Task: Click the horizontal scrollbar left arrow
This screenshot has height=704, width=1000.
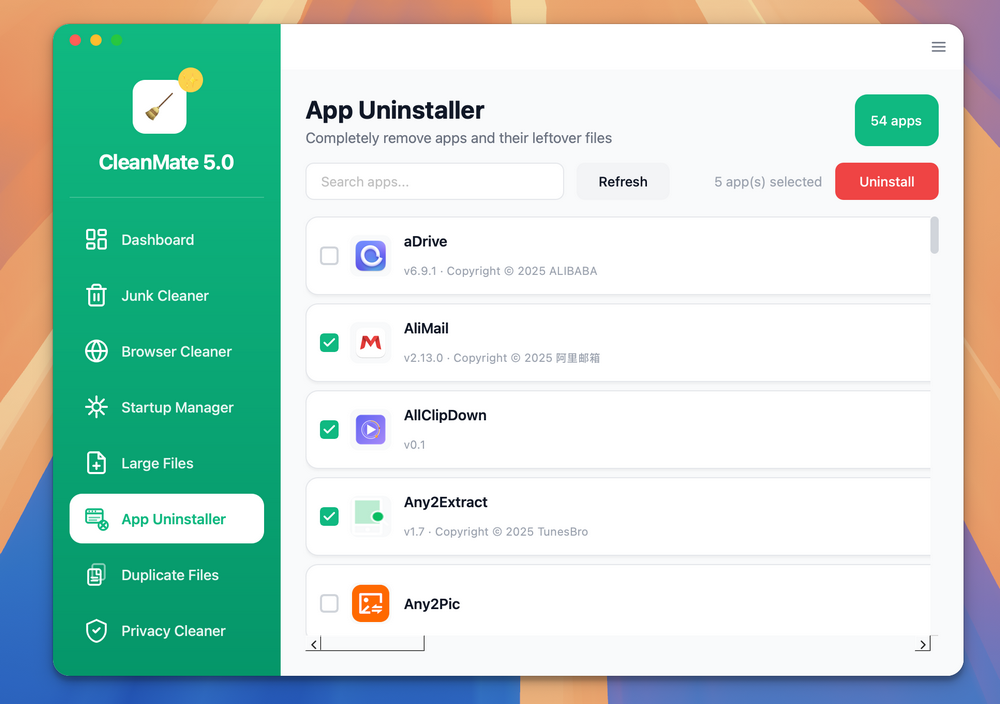Action: click(x=313, y=644)
